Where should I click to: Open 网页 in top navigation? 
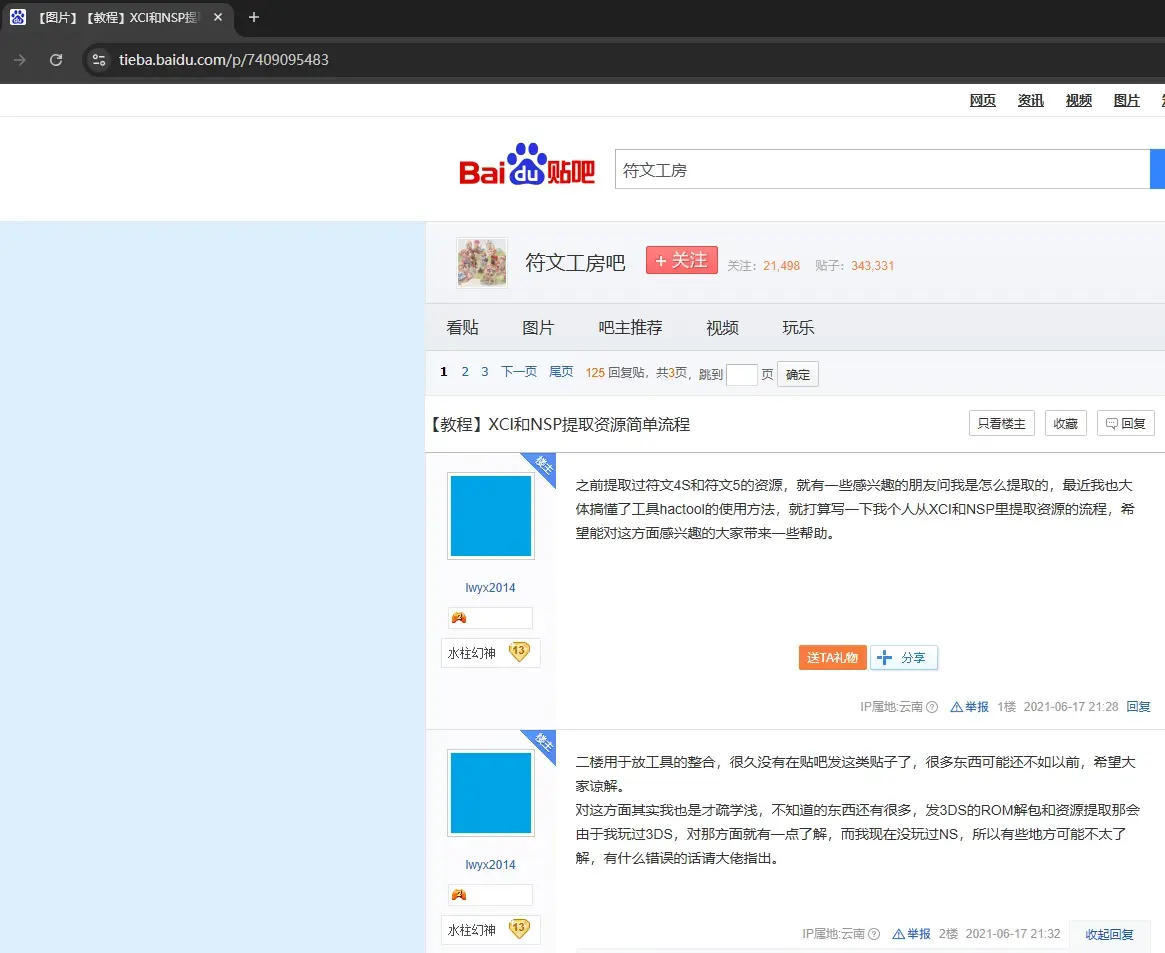tap(982, 100)
